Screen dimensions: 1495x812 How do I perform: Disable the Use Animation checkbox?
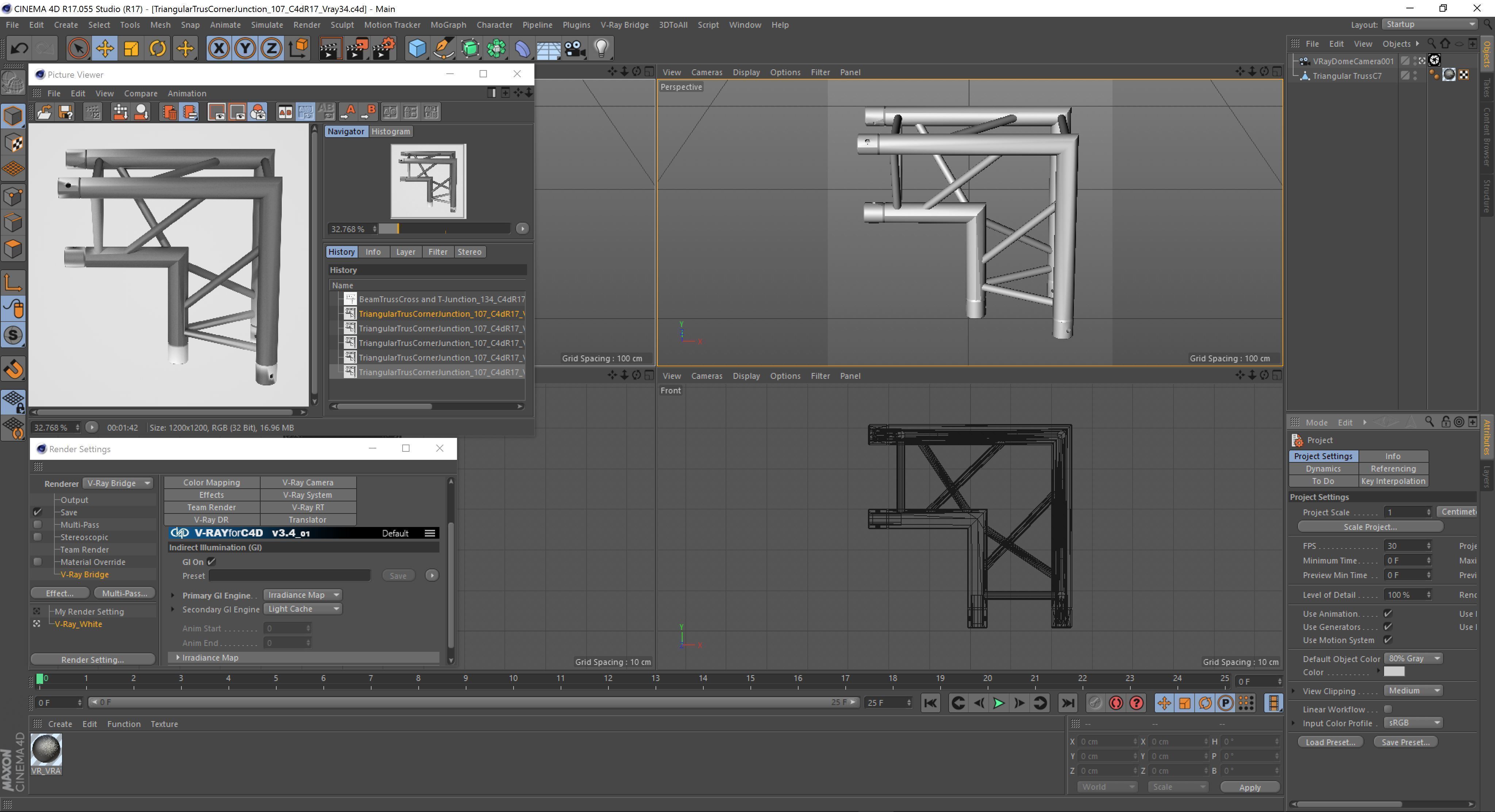click(1388, 613)
